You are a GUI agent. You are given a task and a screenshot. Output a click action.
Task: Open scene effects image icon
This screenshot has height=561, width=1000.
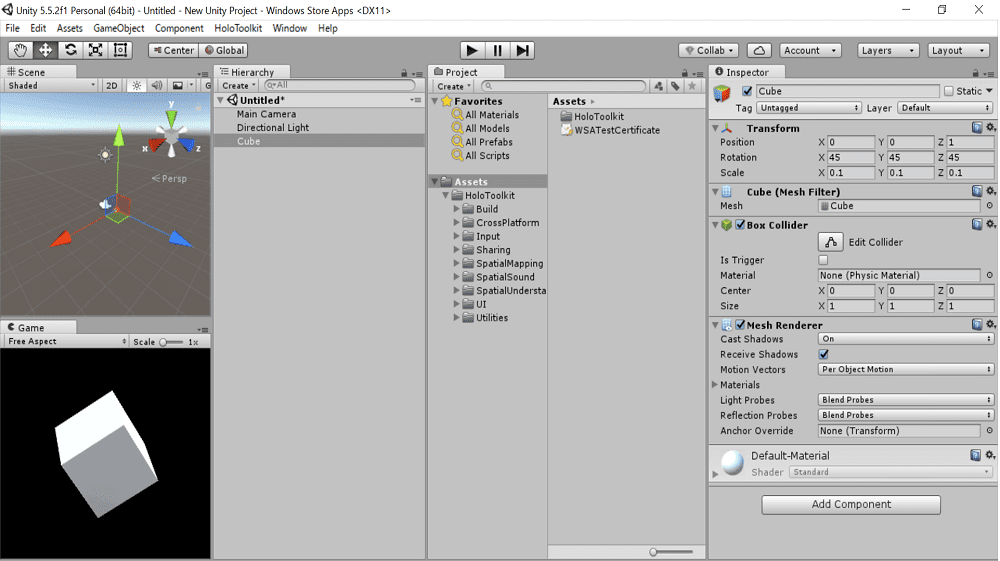(x=178, y=85)
